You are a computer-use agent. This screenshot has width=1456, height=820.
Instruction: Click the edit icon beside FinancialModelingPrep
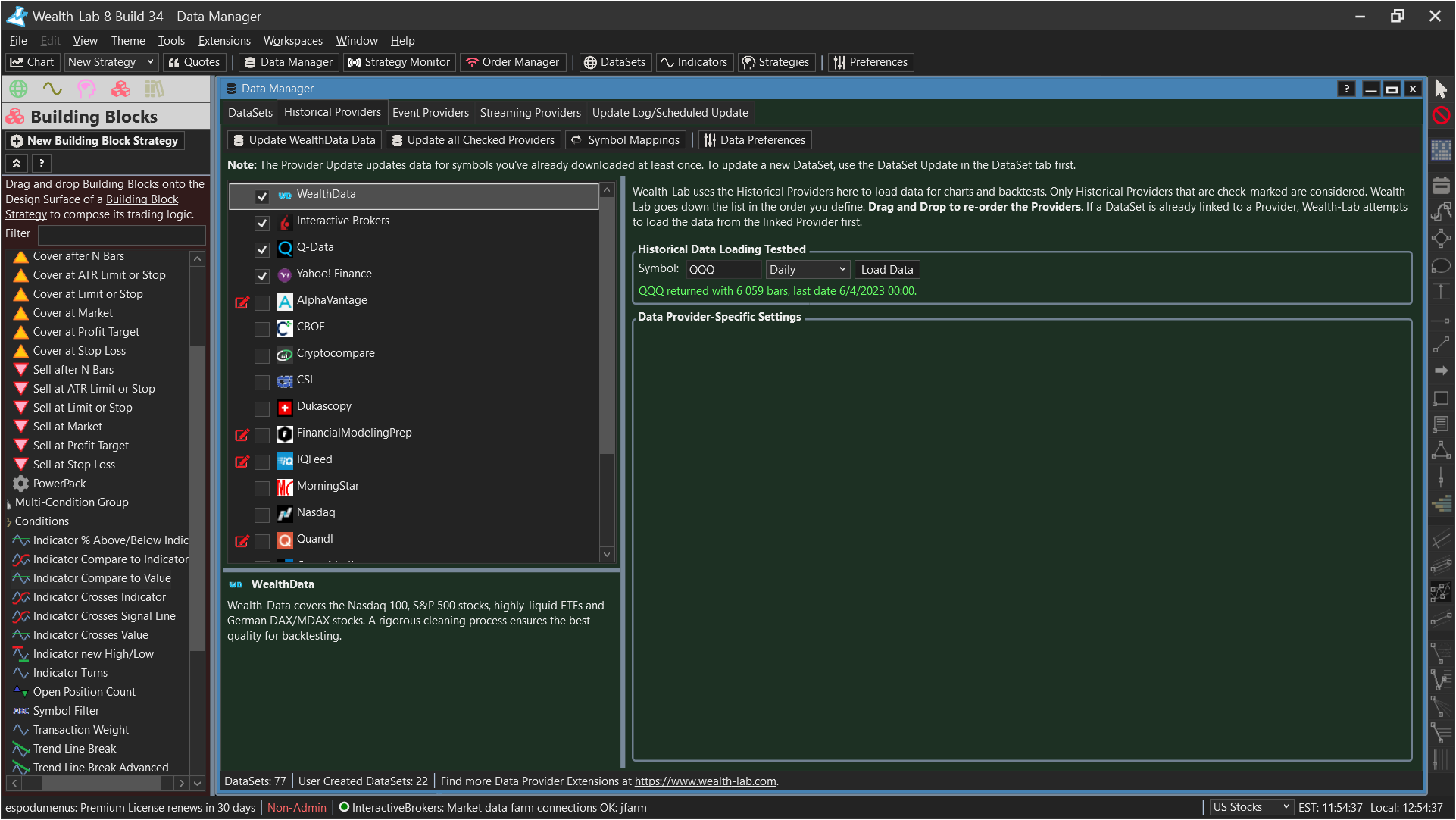[x=242, y=435]
